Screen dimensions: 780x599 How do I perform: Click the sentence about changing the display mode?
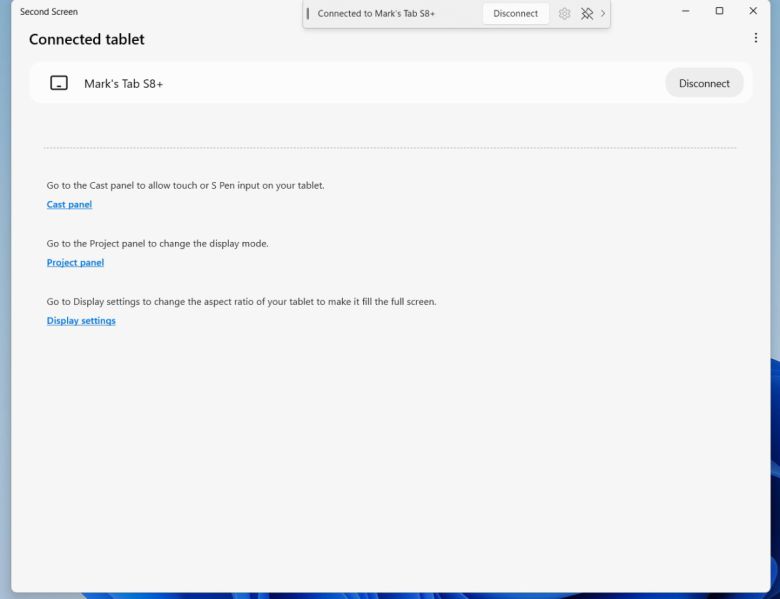tap(157, 243)
